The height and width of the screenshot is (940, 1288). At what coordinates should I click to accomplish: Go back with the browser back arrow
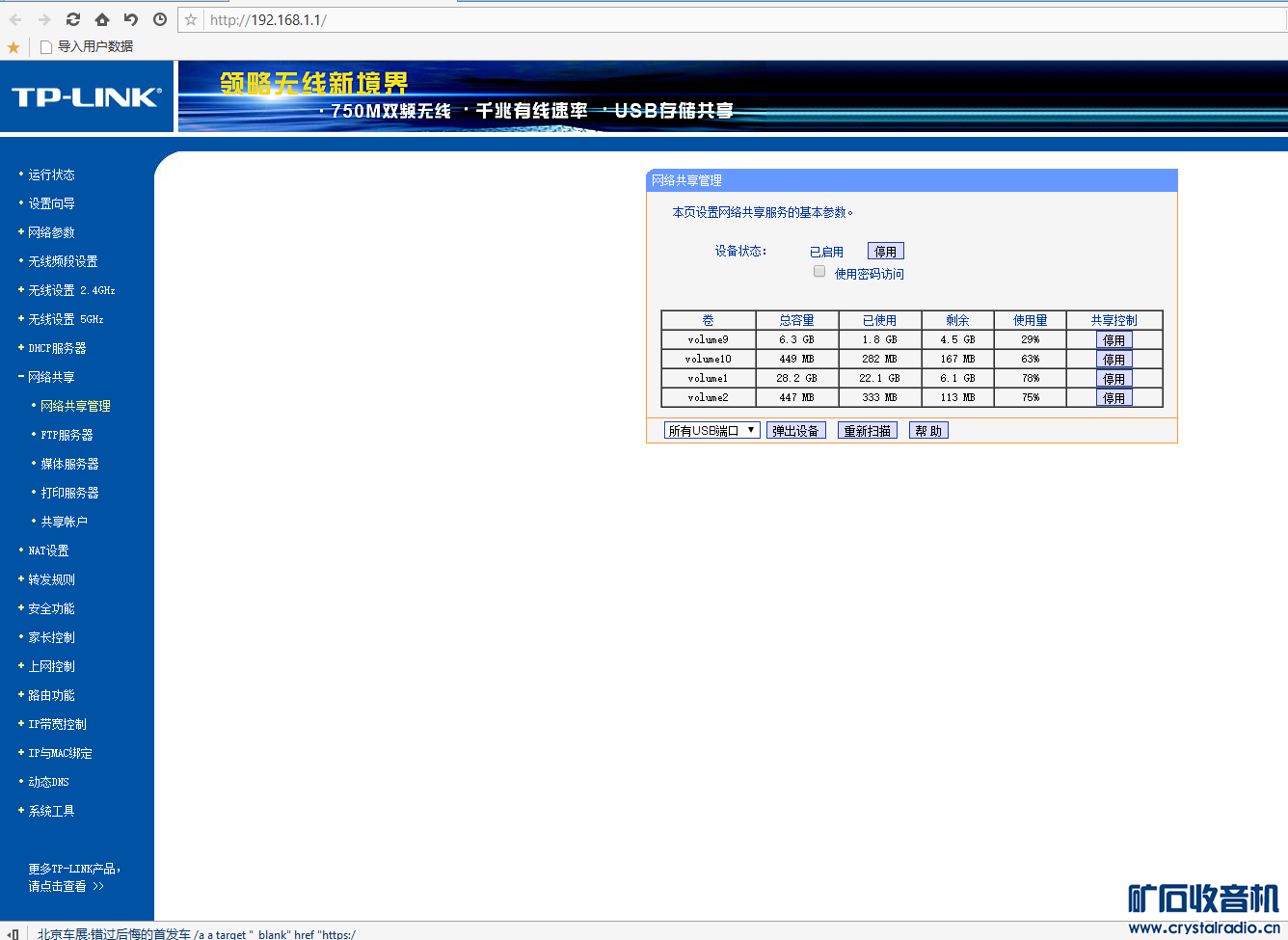(x=15, y=19)
